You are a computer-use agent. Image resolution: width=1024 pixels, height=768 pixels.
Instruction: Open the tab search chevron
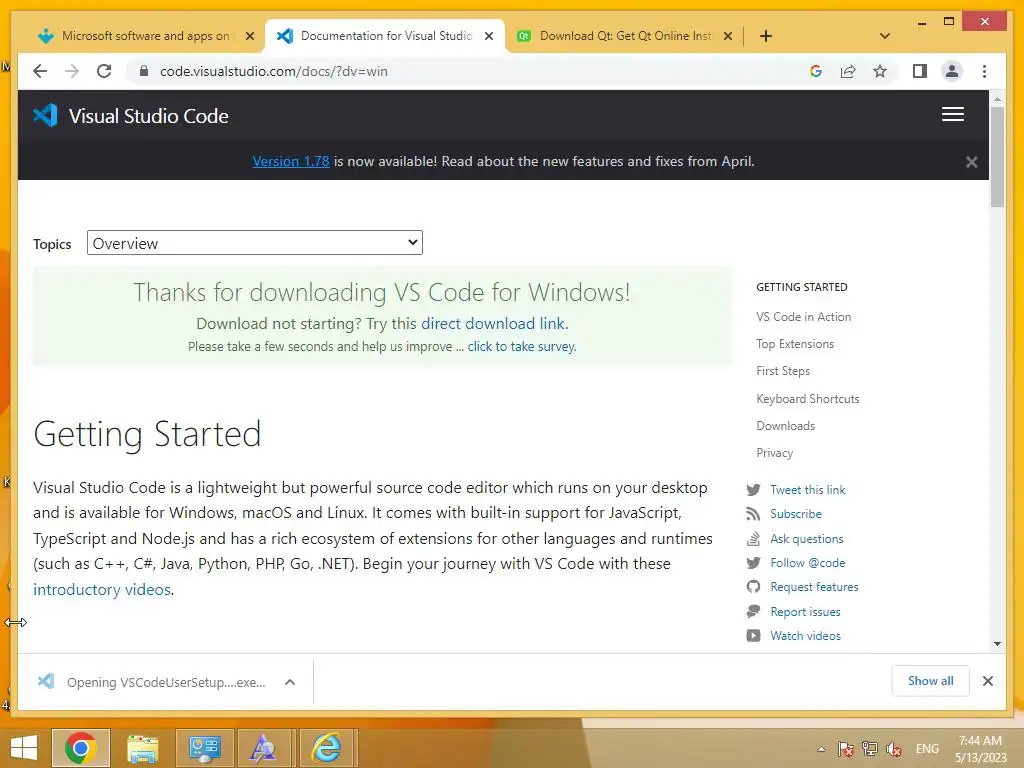point(885,36)
